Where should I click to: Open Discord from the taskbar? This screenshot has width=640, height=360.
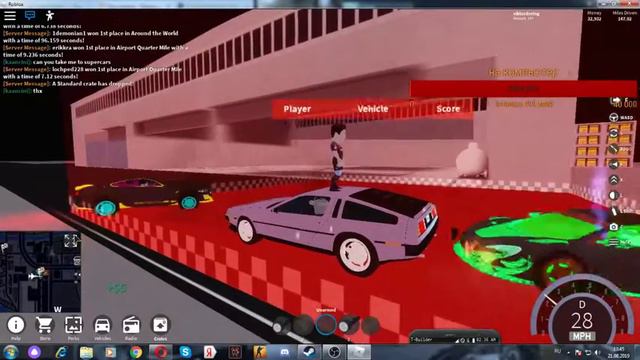pos(284,352)
